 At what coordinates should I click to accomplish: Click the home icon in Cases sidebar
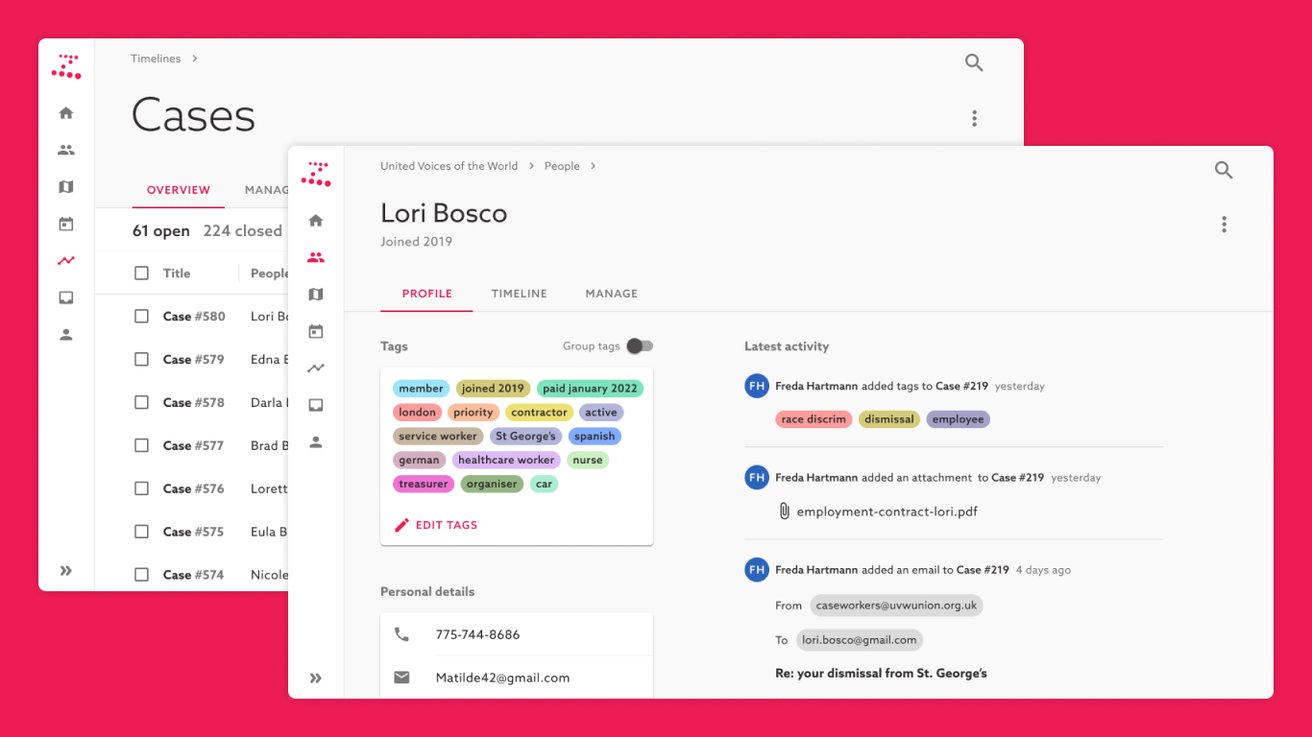[x=66, y=113]
